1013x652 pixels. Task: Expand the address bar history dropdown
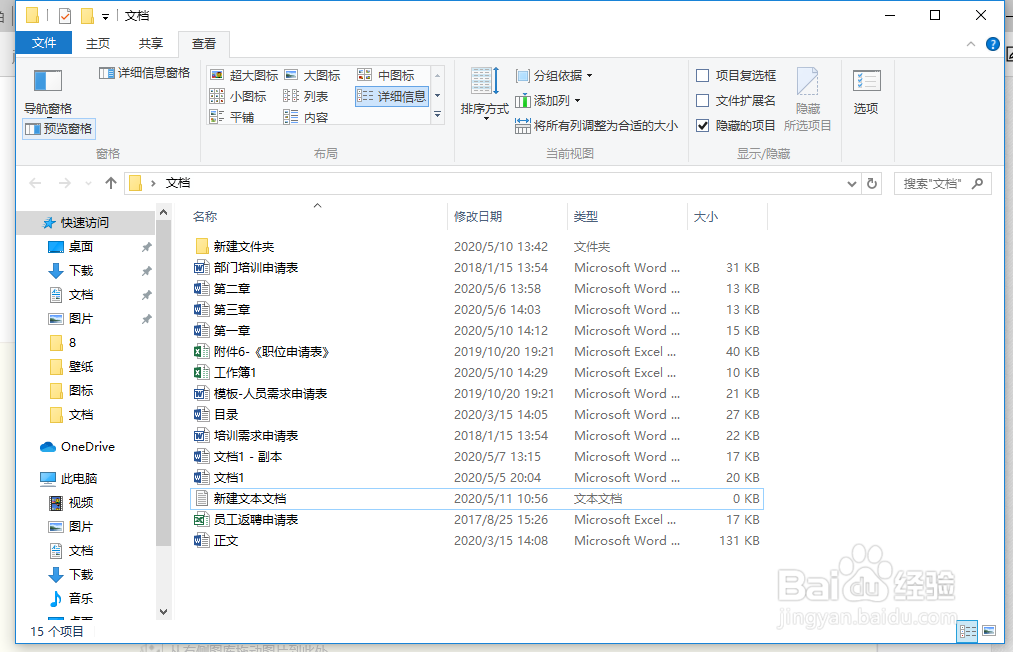pyautogui.click(x=851, y=184)
